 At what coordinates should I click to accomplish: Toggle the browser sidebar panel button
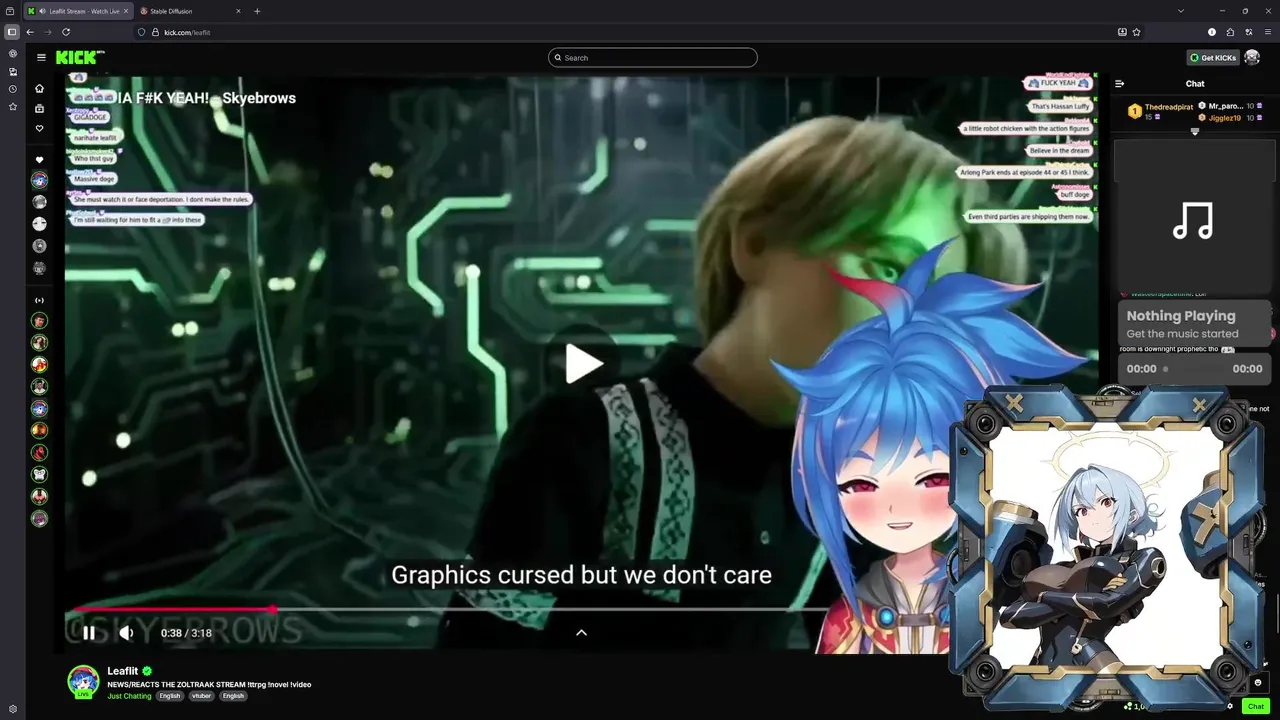12,32
